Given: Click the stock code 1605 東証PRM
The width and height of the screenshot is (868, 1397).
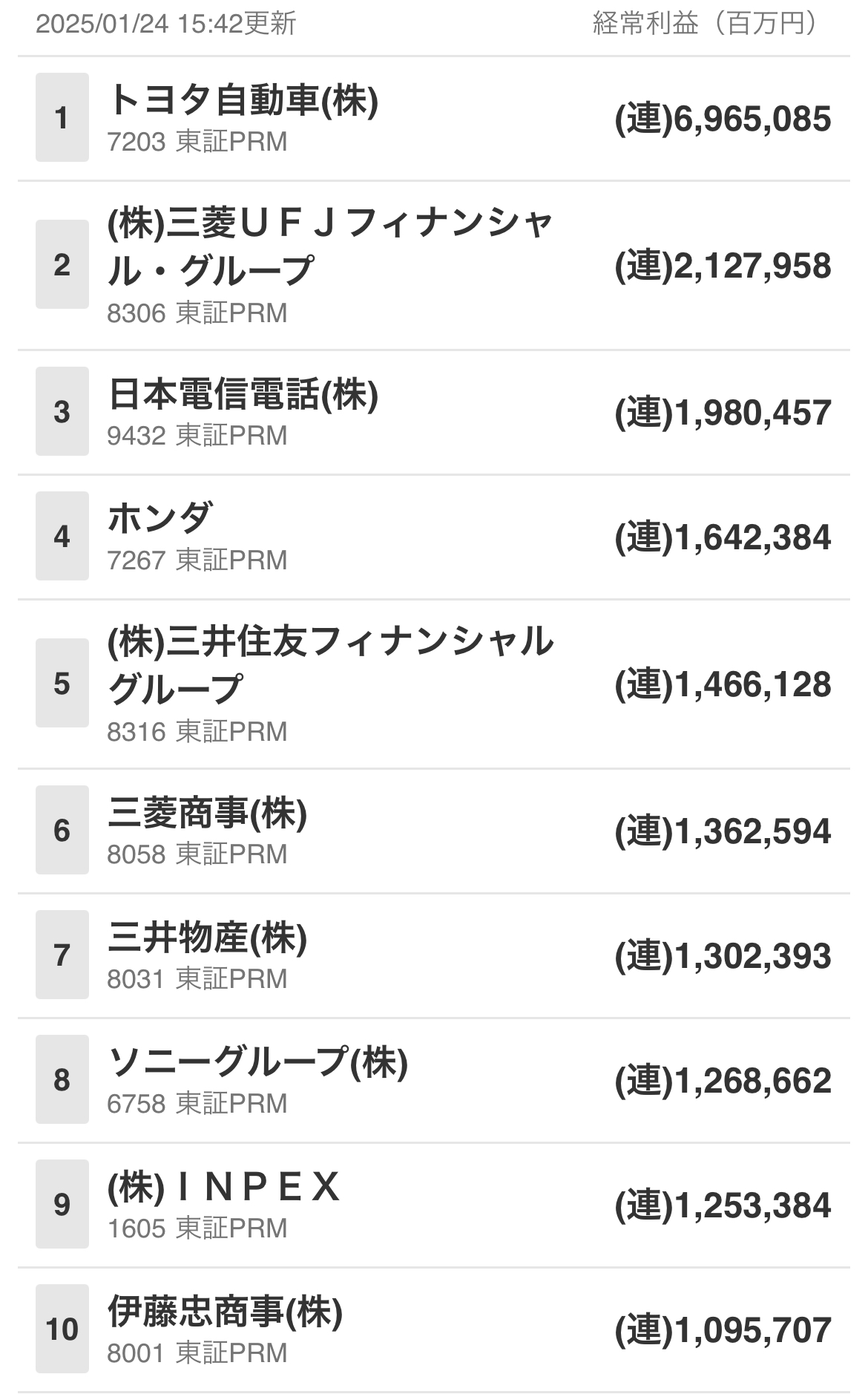Looking at the screenshot, I should [197, 1228].
